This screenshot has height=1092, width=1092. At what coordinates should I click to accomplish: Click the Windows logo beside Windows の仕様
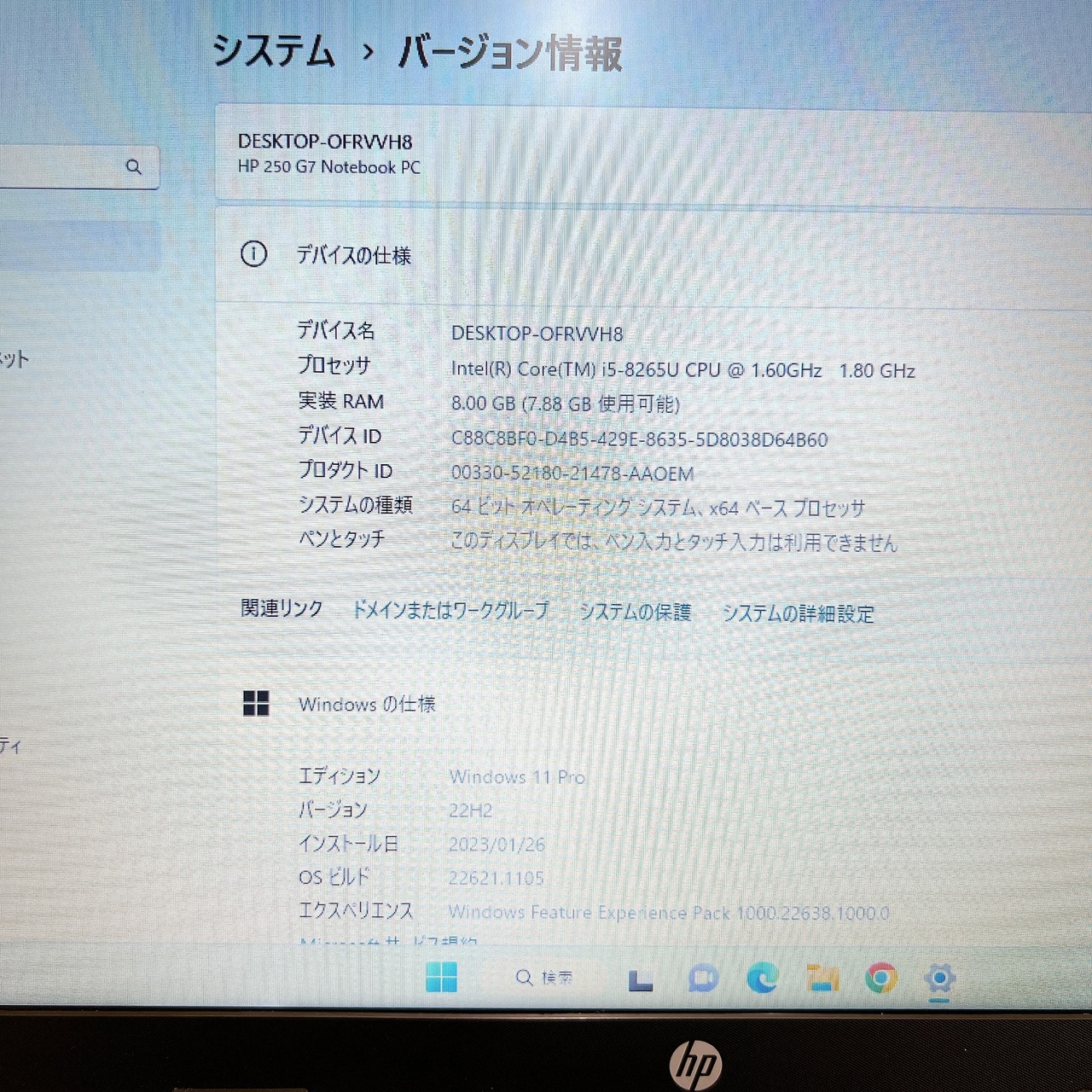coord(256,703)
